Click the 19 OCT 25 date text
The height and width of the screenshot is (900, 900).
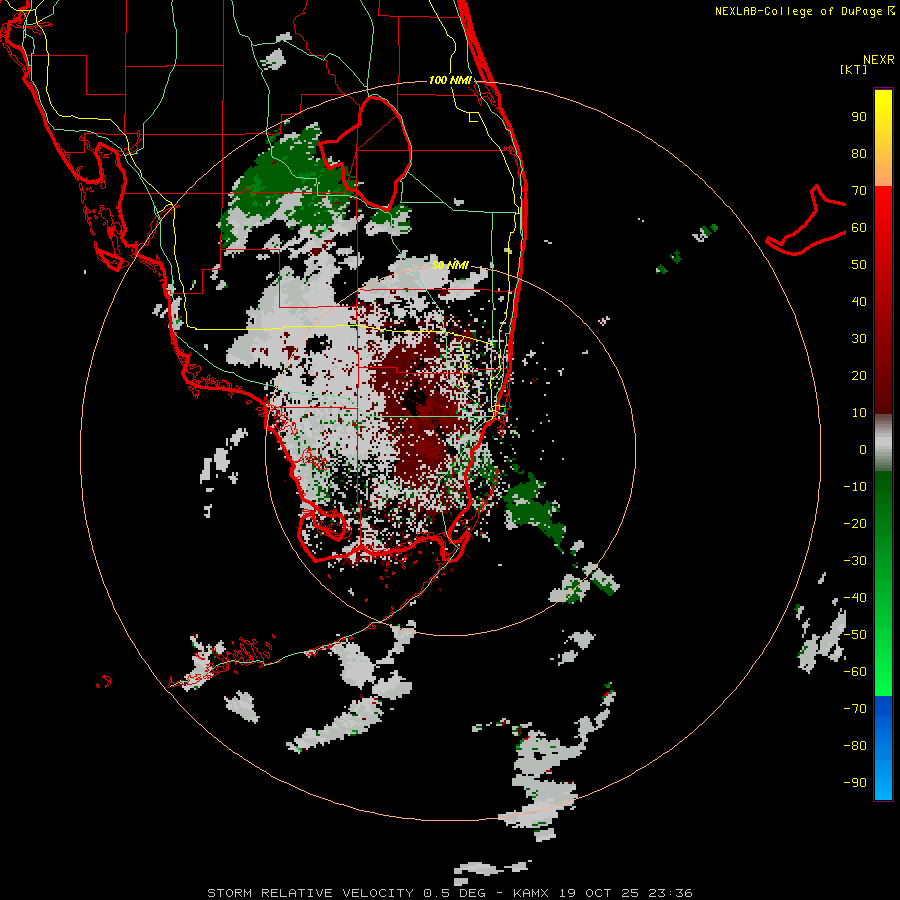point(599,893)
